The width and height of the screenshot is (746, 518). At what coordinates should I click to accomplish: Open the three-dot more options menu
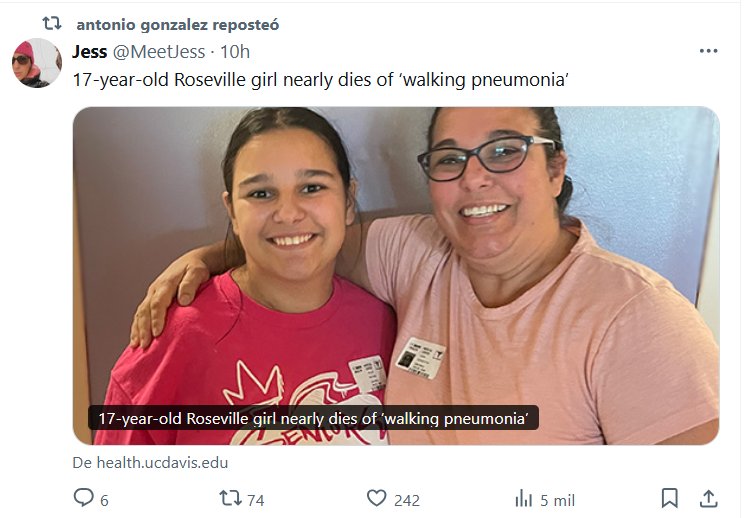(708, 52)
